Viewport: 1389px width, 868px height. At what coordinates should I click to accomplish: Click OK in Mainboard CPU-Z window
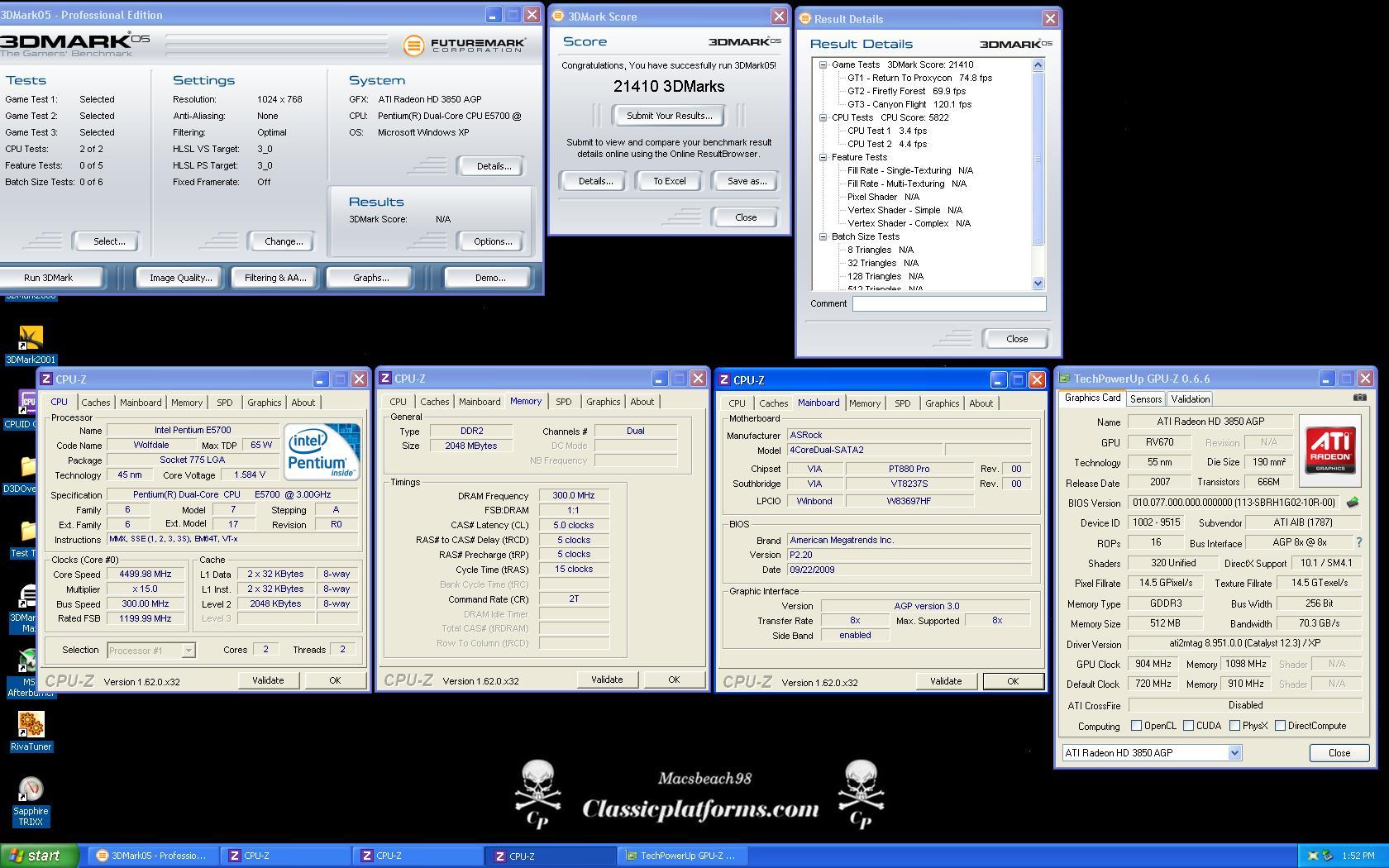(x=1013, y=681)
